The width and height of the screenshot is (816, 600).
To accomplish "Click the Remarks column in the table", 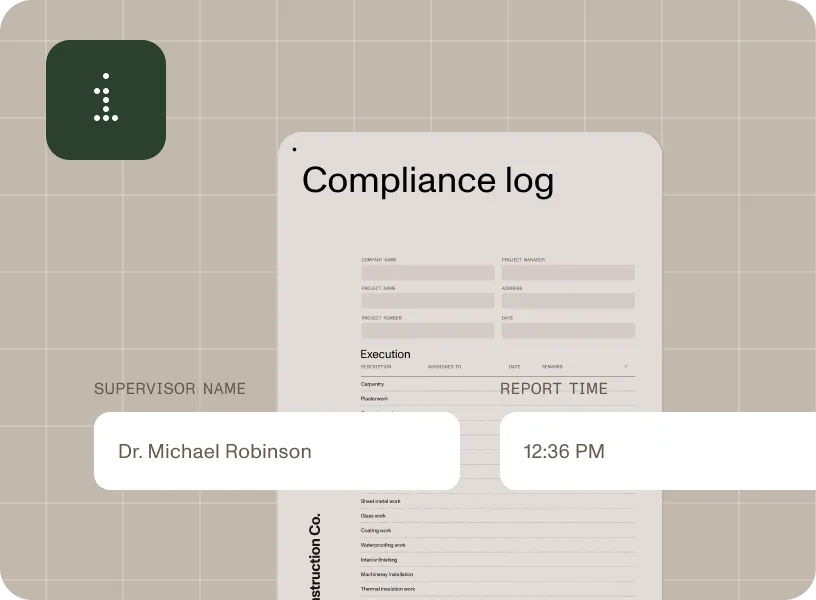I will 552,367.
